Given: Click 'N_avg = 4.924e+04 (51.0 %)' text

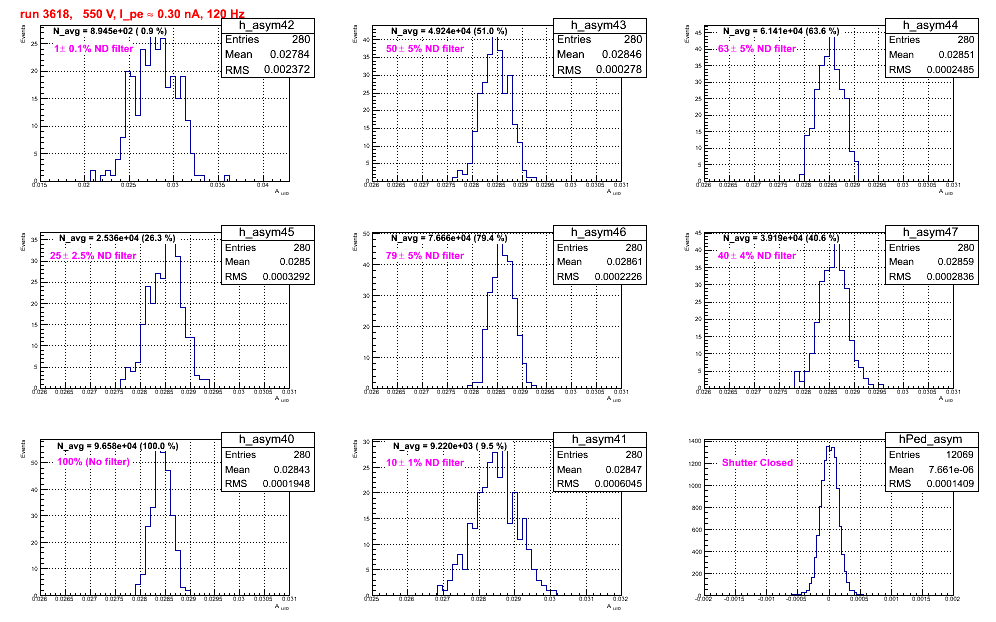Looking at the screenshot, I should click(x=449, y=30).
